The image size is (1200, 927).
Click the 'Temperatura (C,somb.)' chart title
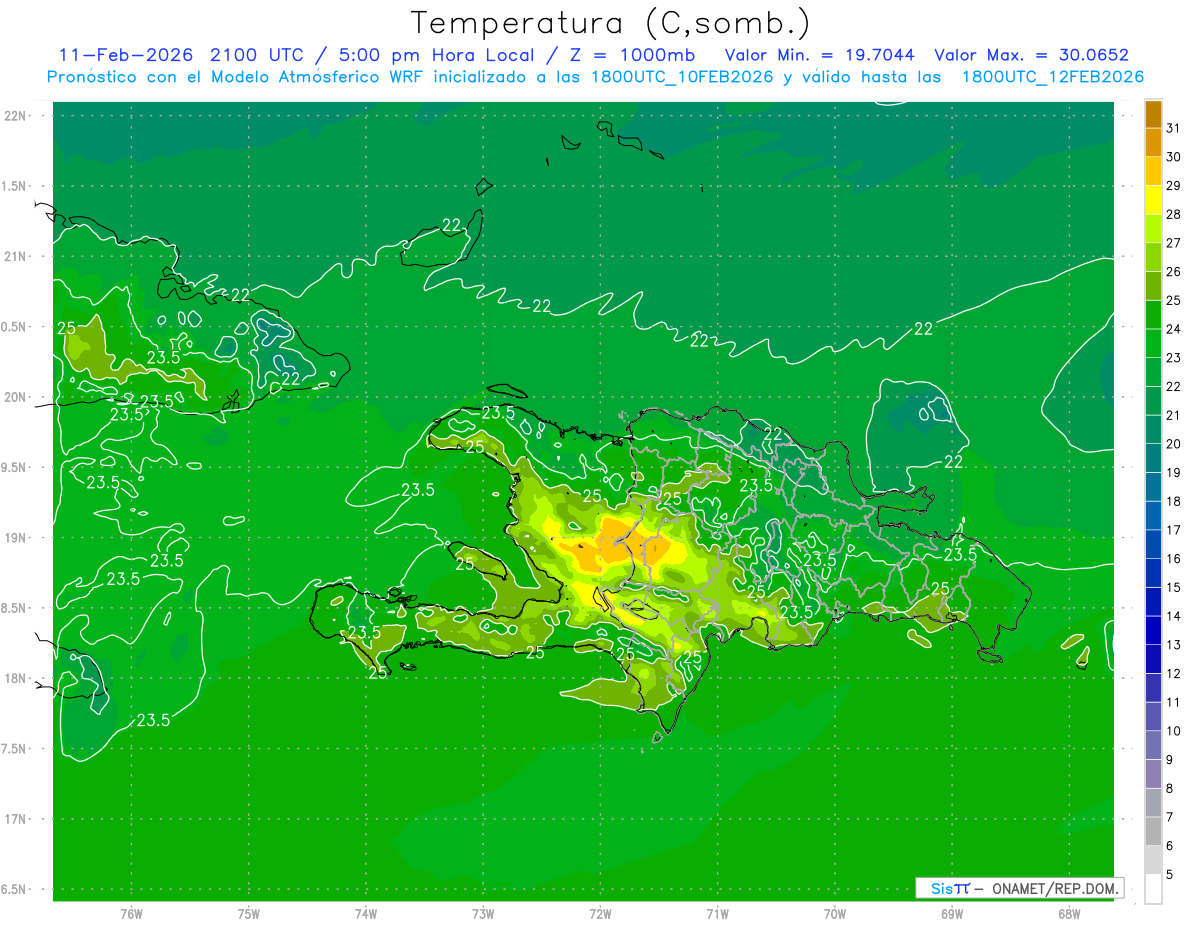[610, 24]
